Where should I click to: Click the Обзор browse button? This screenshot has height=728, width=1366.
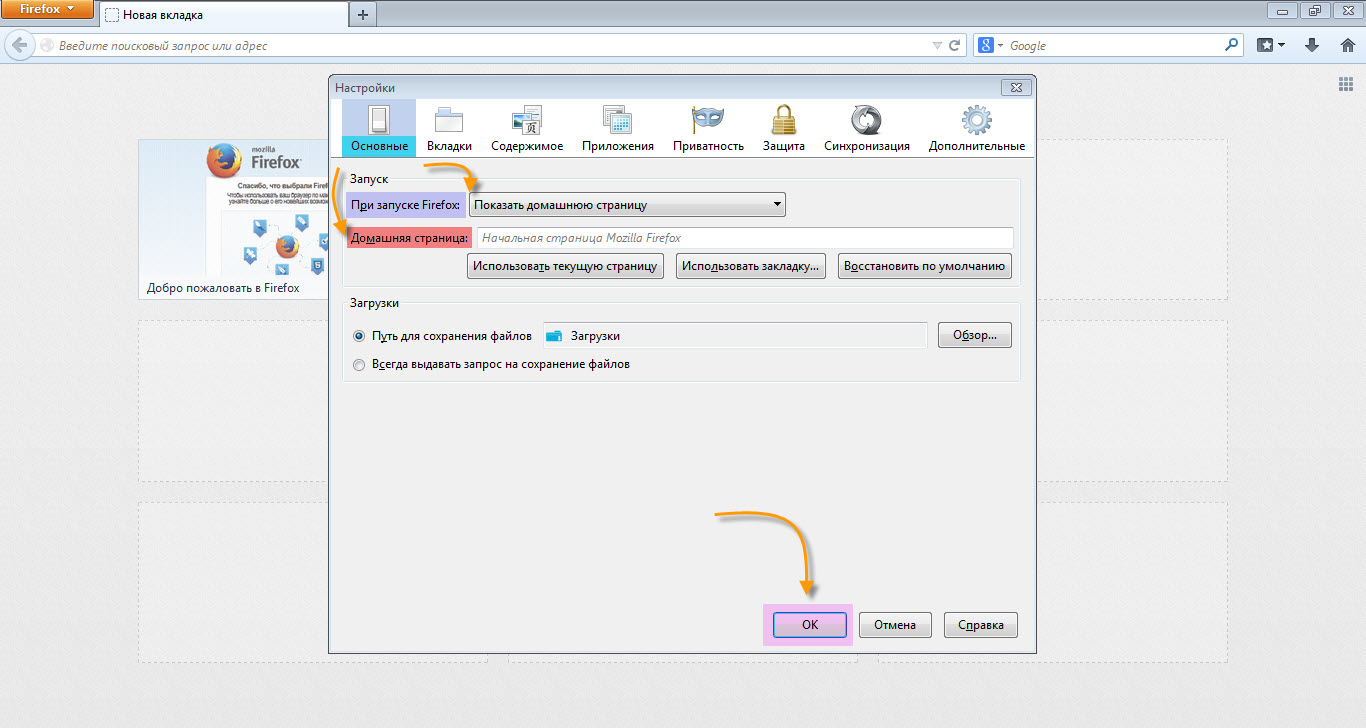[975, 336]
